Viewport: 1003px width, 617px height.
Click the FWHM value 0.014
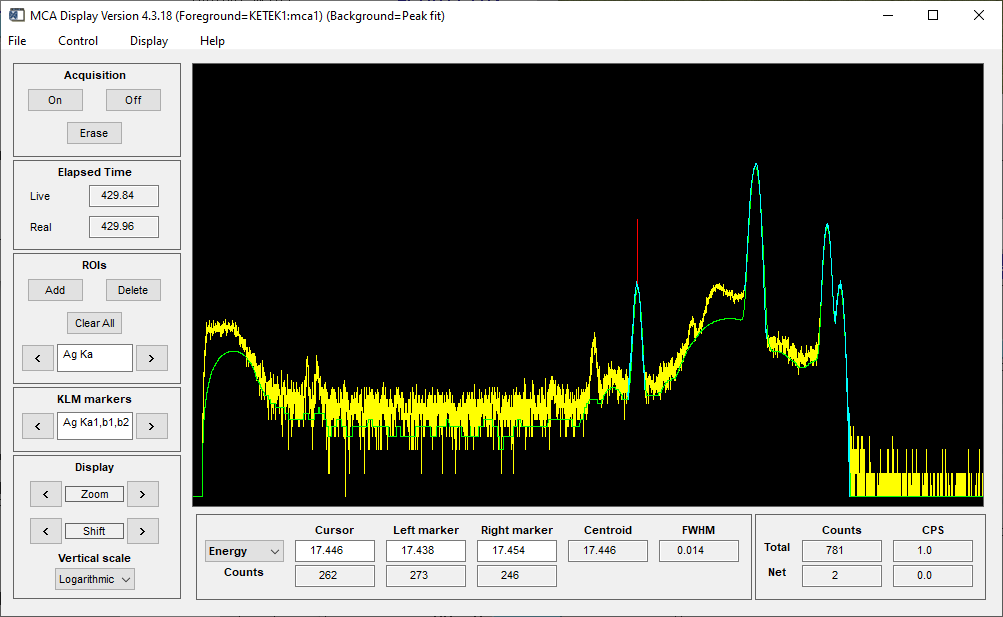(699, 551)
